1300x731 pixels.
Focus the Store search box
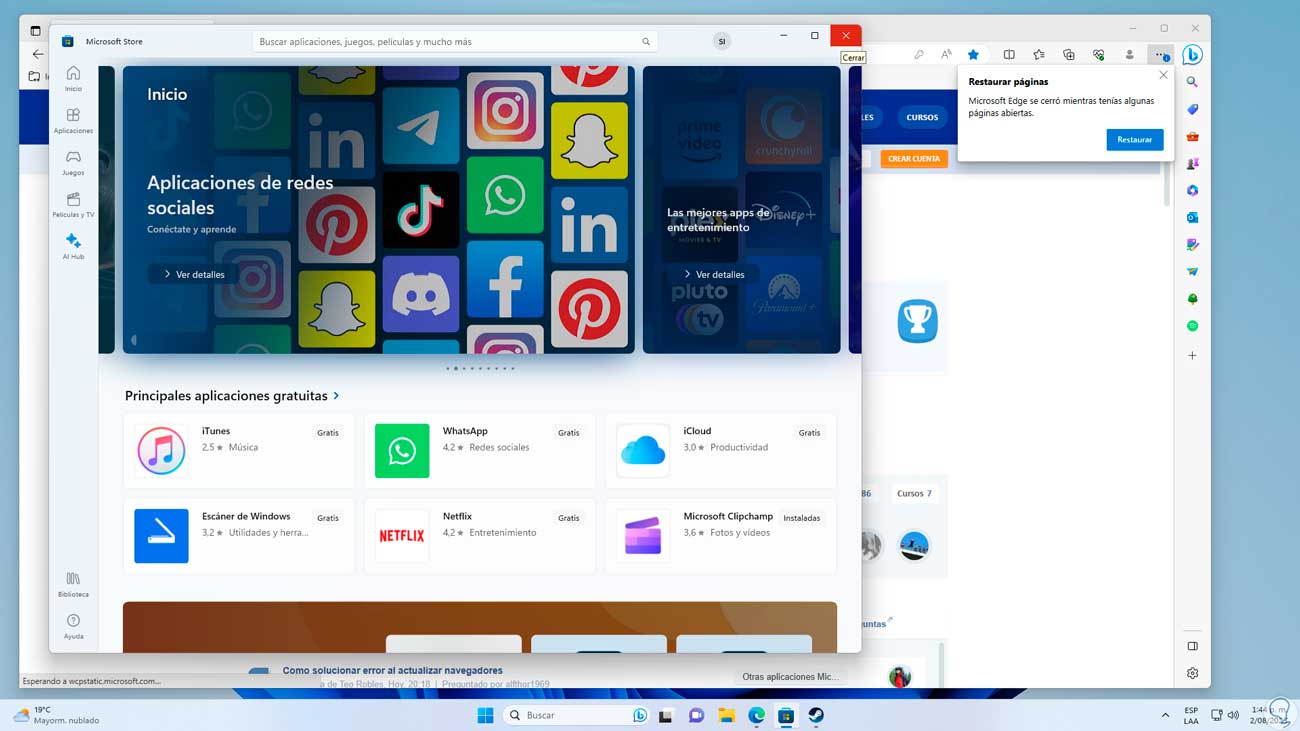(455, 42)
